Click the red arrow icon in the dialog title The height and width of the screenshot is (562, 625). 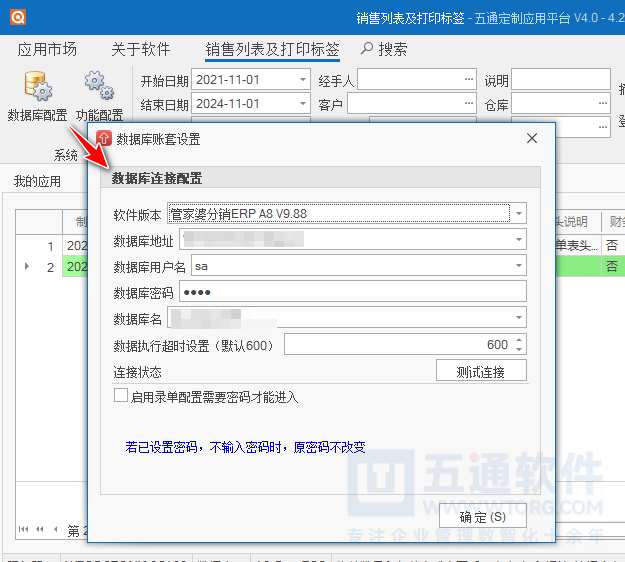pyautogui.click(x=104, y=138)
